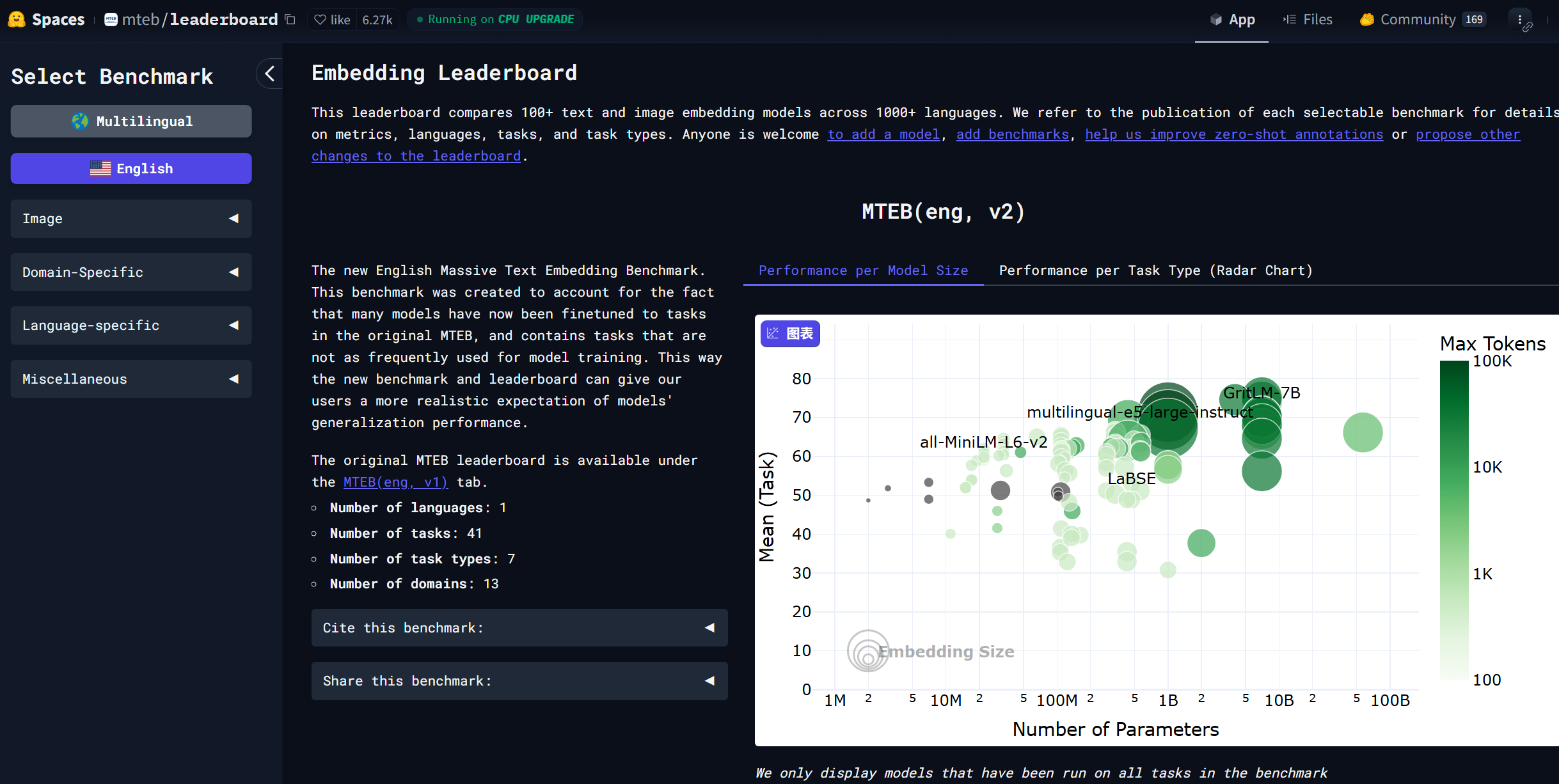Click the 'Number of domains: 13' entry
The height and width of the screenshot is (784, 1559).
(414, 584)
